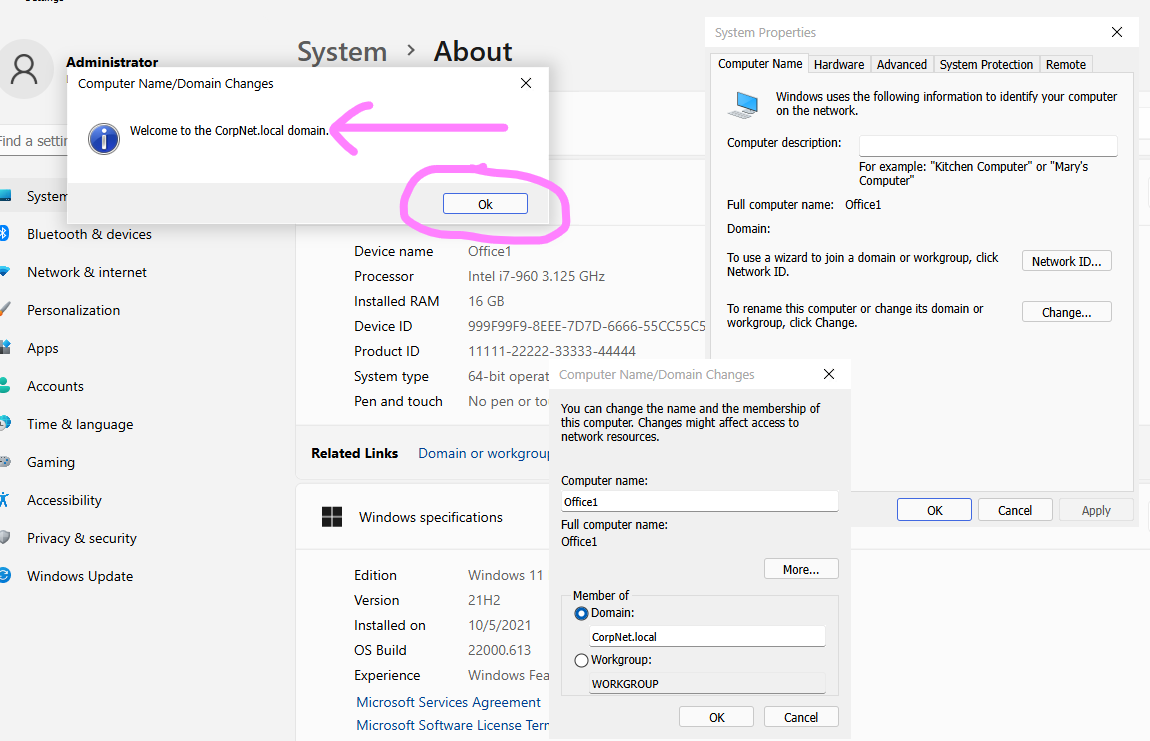Image resolution: width=1150 pixels, height=741 pixels.
Task: Click the processor value Intel i7-960 3.125 GHz
Action: coord(536,277)
